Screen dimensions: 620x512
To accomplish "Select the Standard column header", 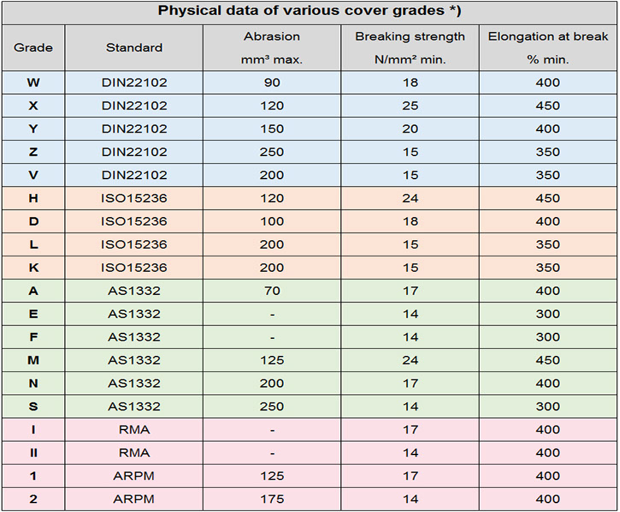I will (134, 47).
